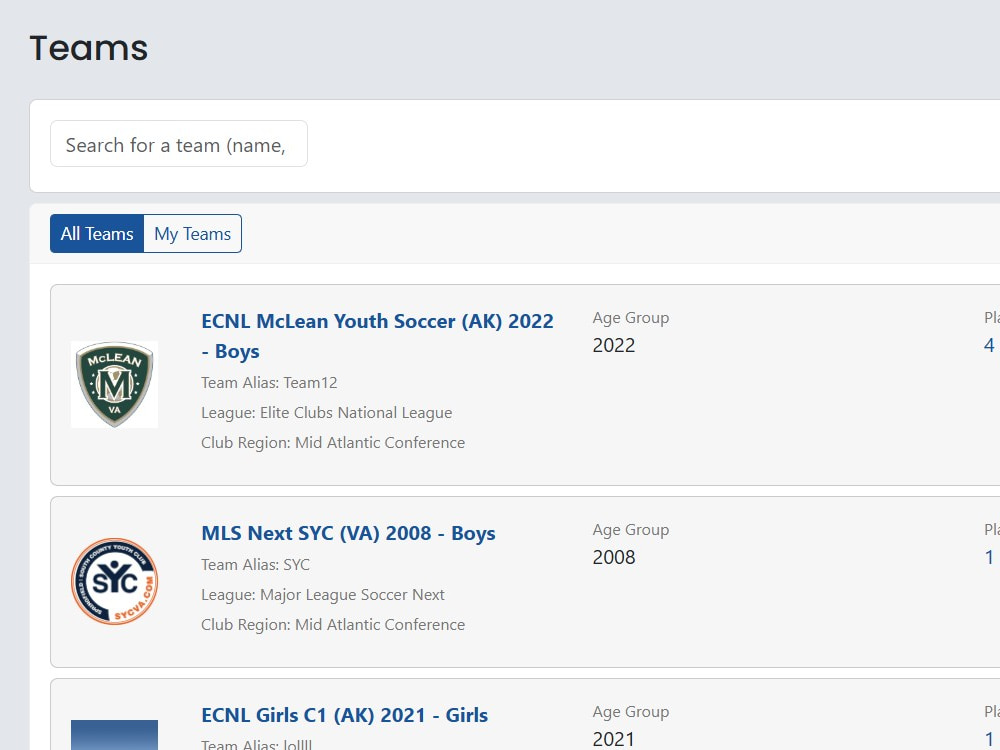
Task: Open ECNL McLean Youth Soccer (AK) 2022 - Boys
Action: [377, 335]
